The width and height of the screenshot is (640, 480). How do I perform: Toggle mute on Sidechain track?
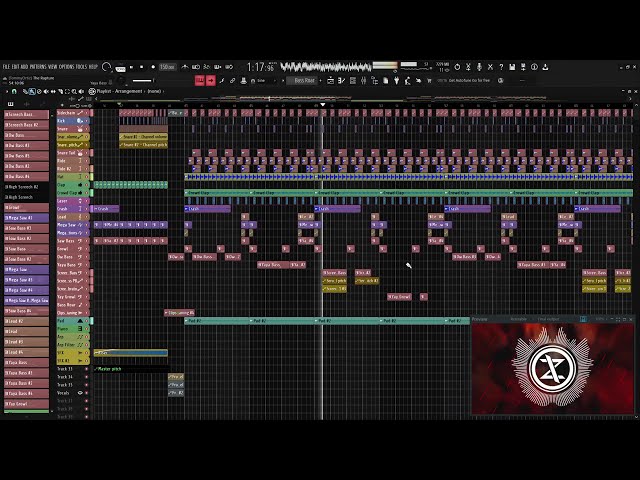87,113
